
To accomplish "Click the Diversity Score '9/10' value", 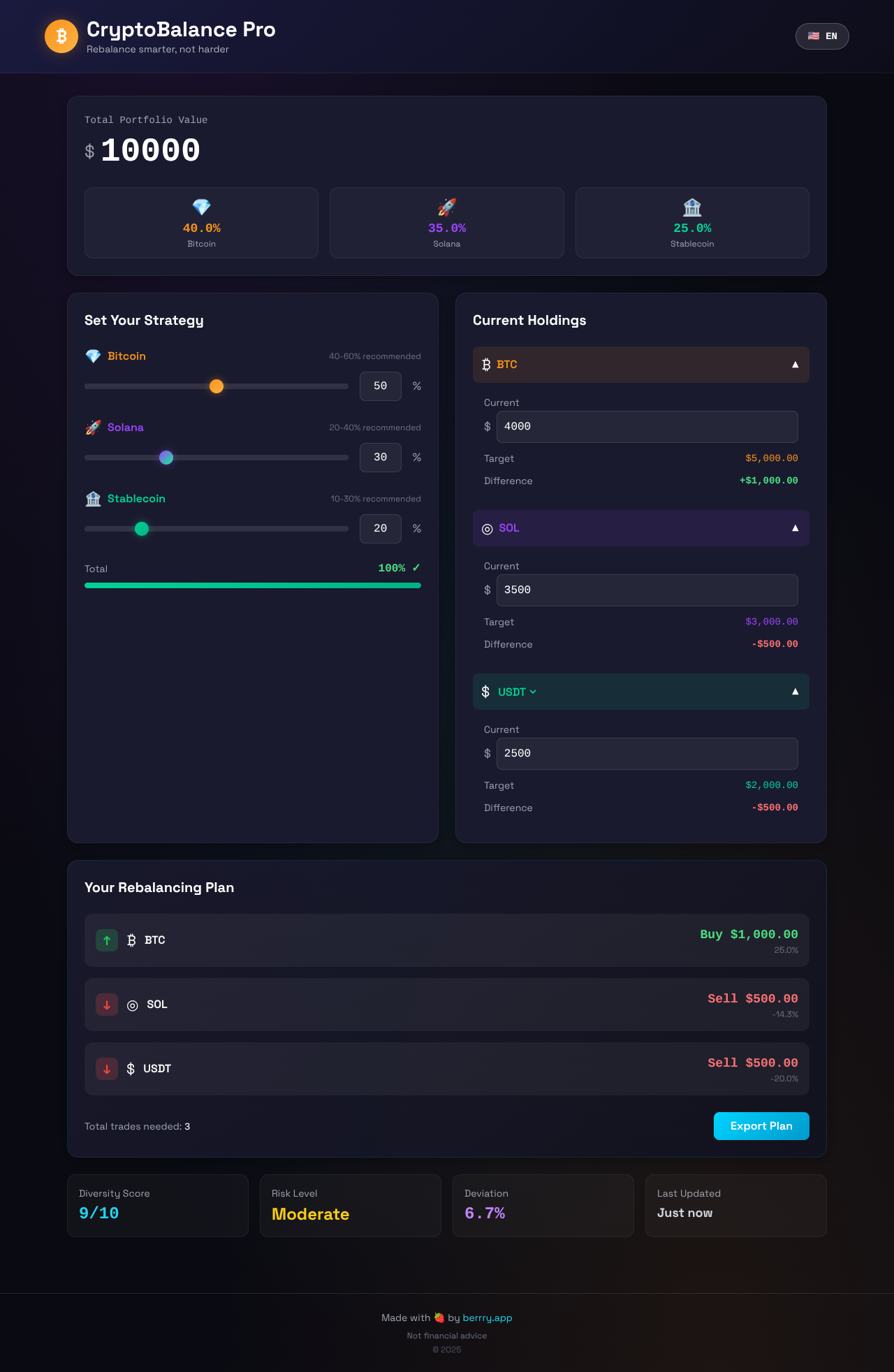I will point(99,1213).
